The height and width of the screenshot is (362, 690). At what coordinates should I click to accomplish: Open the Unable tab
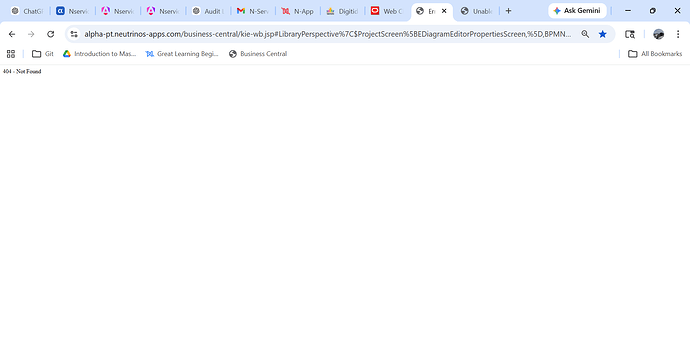[x=477, y=11]
